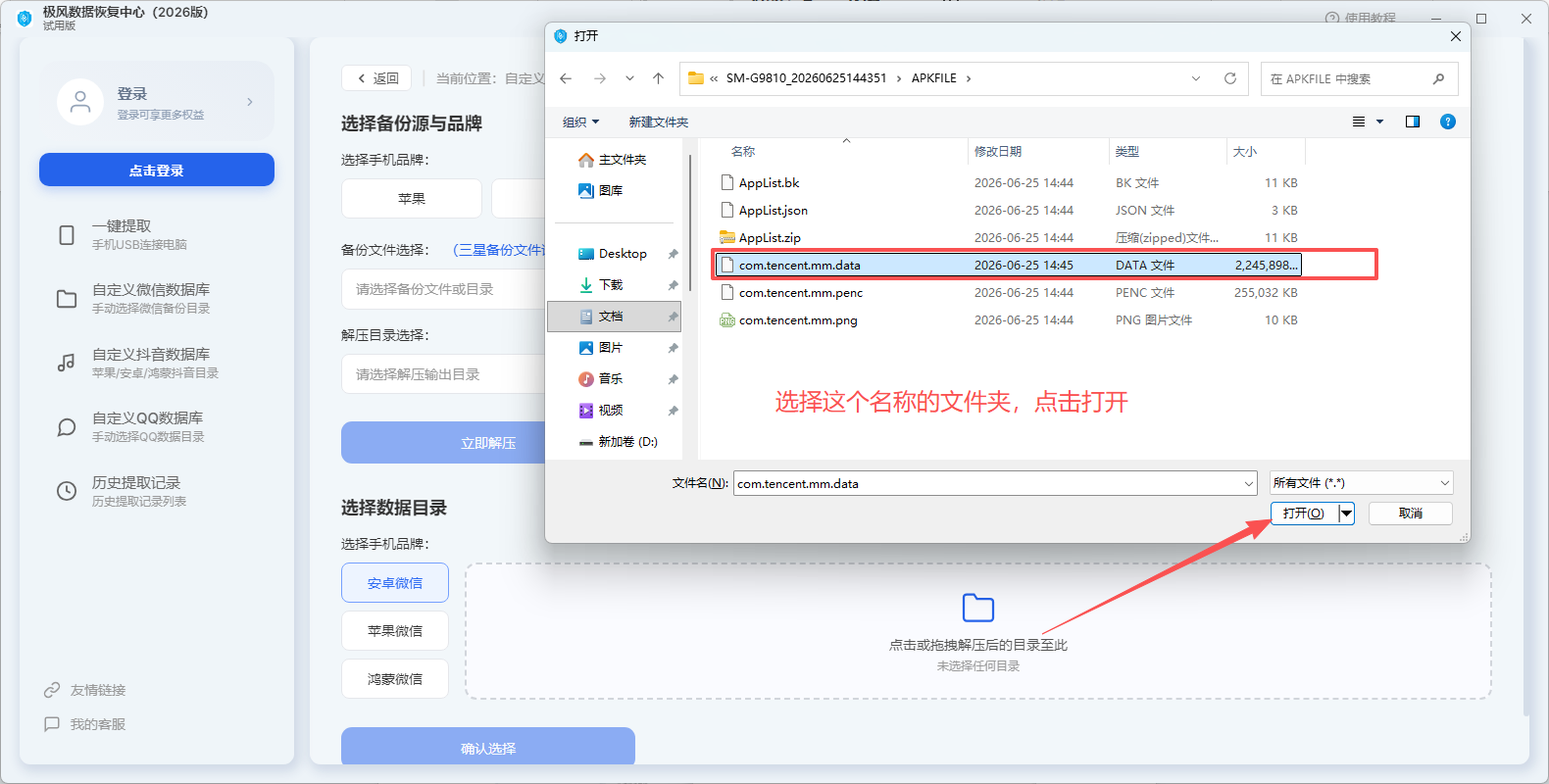Open 一键提取 in sidebar

click(x=157, y=235)
